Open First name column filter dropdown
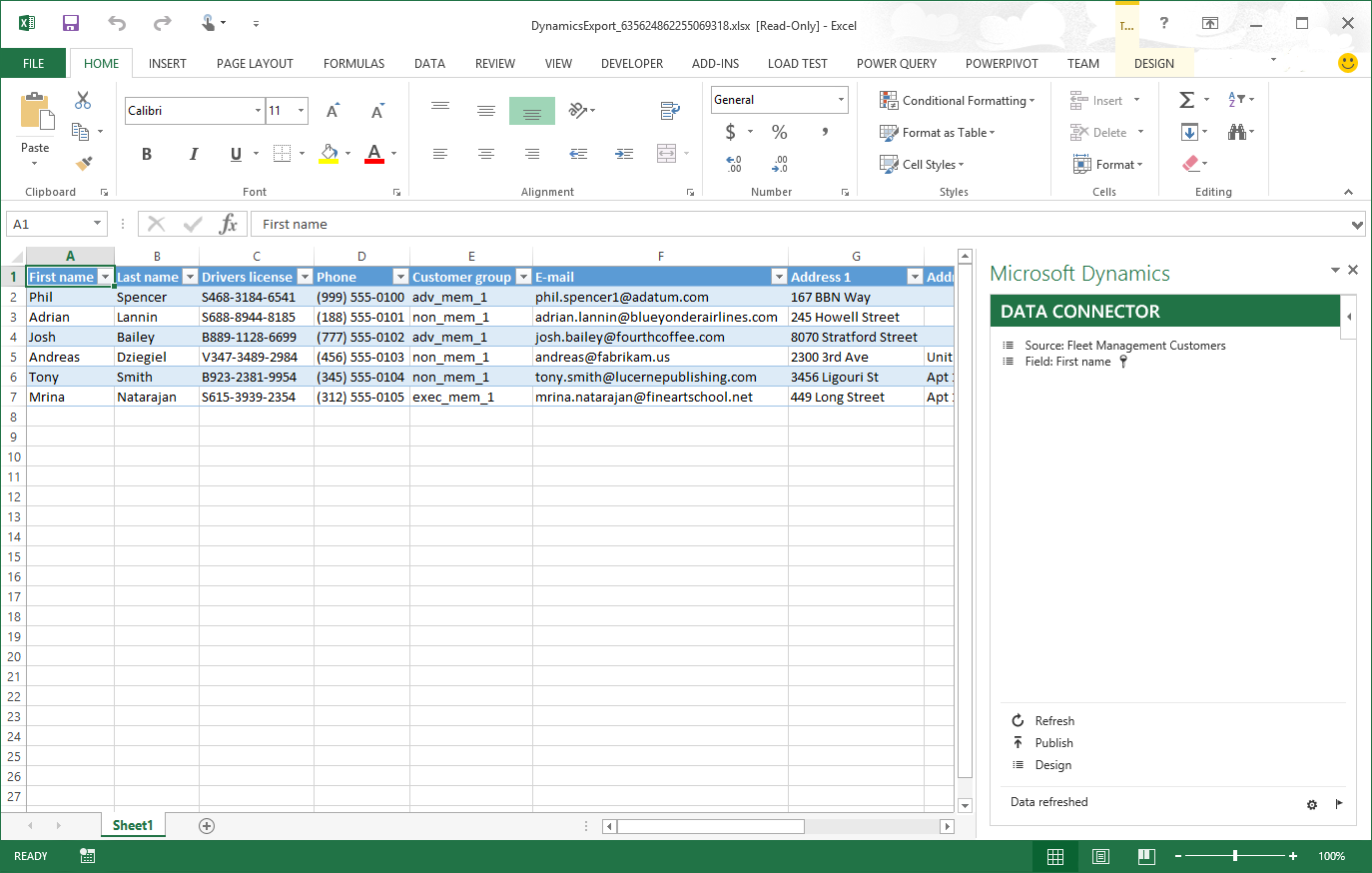The width and height of the screenshot is (1372, 873). tap(105, 277)
